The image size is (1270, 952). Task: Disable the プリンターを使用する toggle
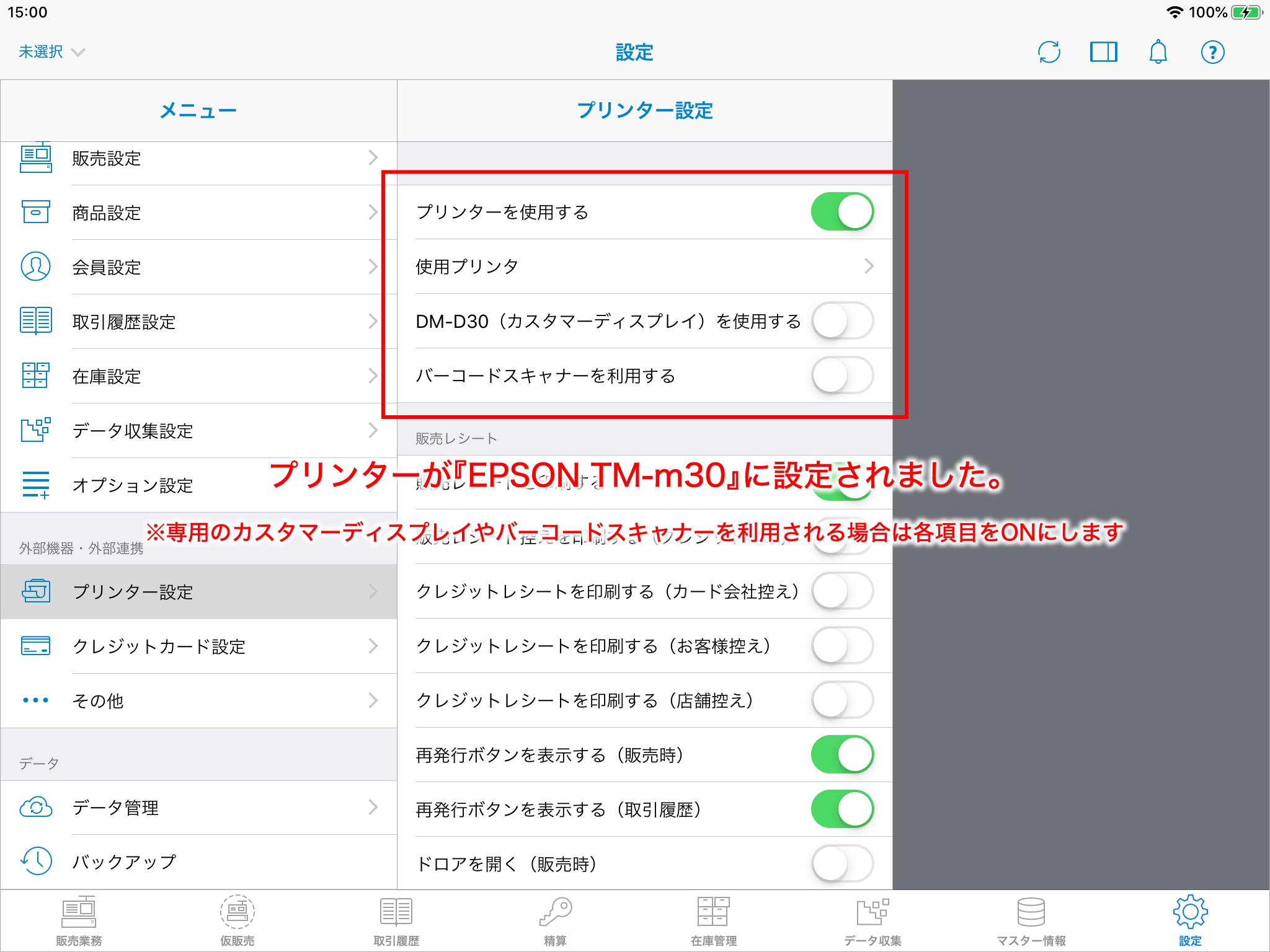(842, 212)
